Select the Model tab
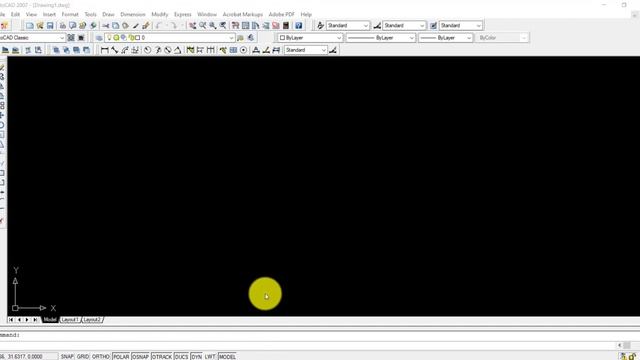 50,320
